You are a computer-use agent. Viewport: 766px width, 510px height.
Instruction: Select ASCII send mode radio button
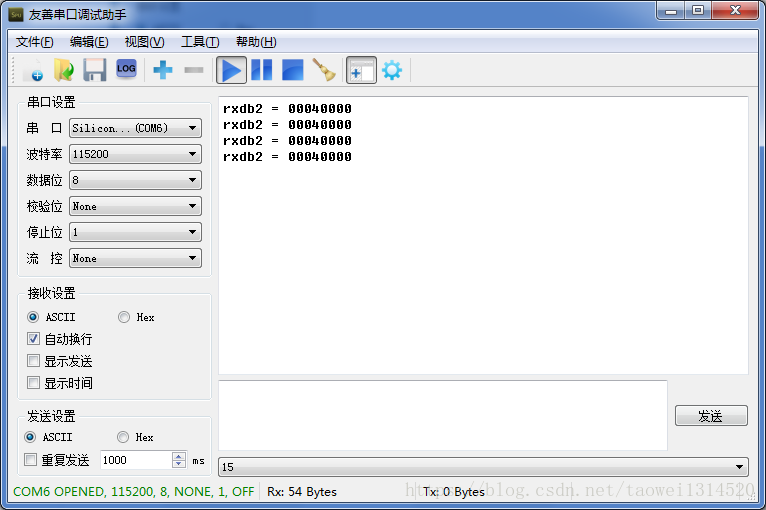pos(30,437)
